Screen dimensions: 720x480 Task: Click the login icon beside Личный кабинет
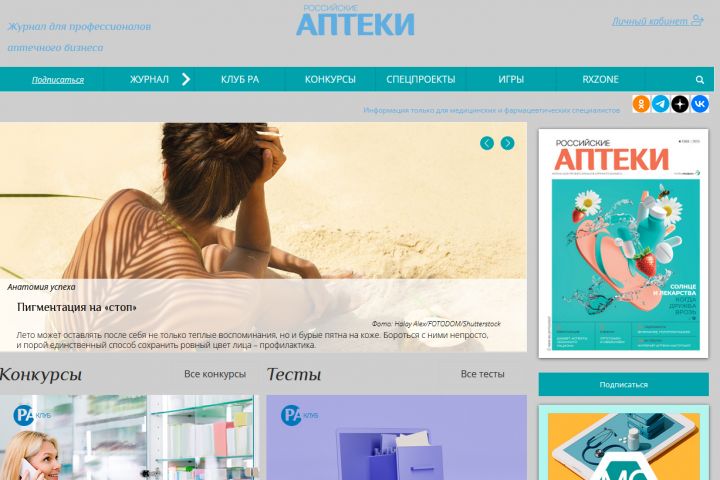click(697, 20)
